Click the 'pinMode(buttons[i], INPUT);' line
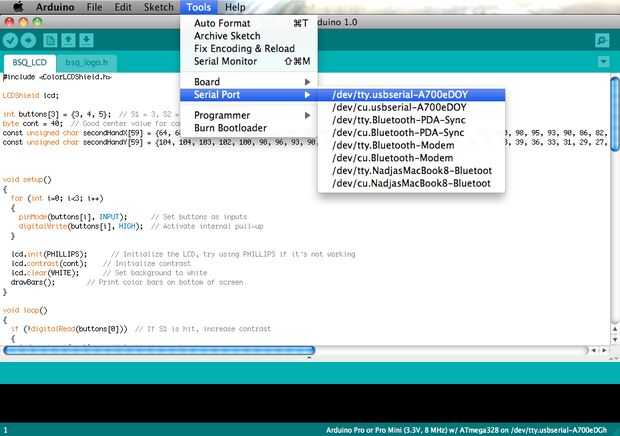Image resolution: width=620 pixels, height=436 pixels. click(73, 217)
